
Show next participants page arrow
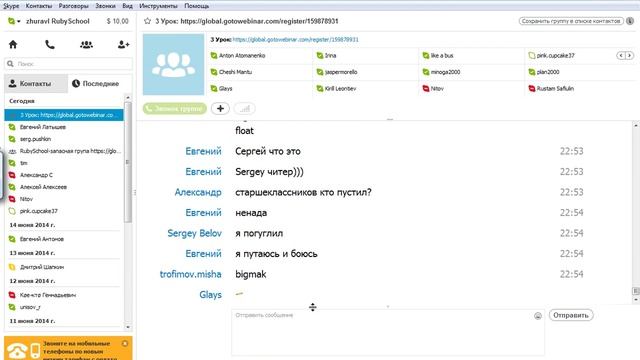click(x=629, y=55)
